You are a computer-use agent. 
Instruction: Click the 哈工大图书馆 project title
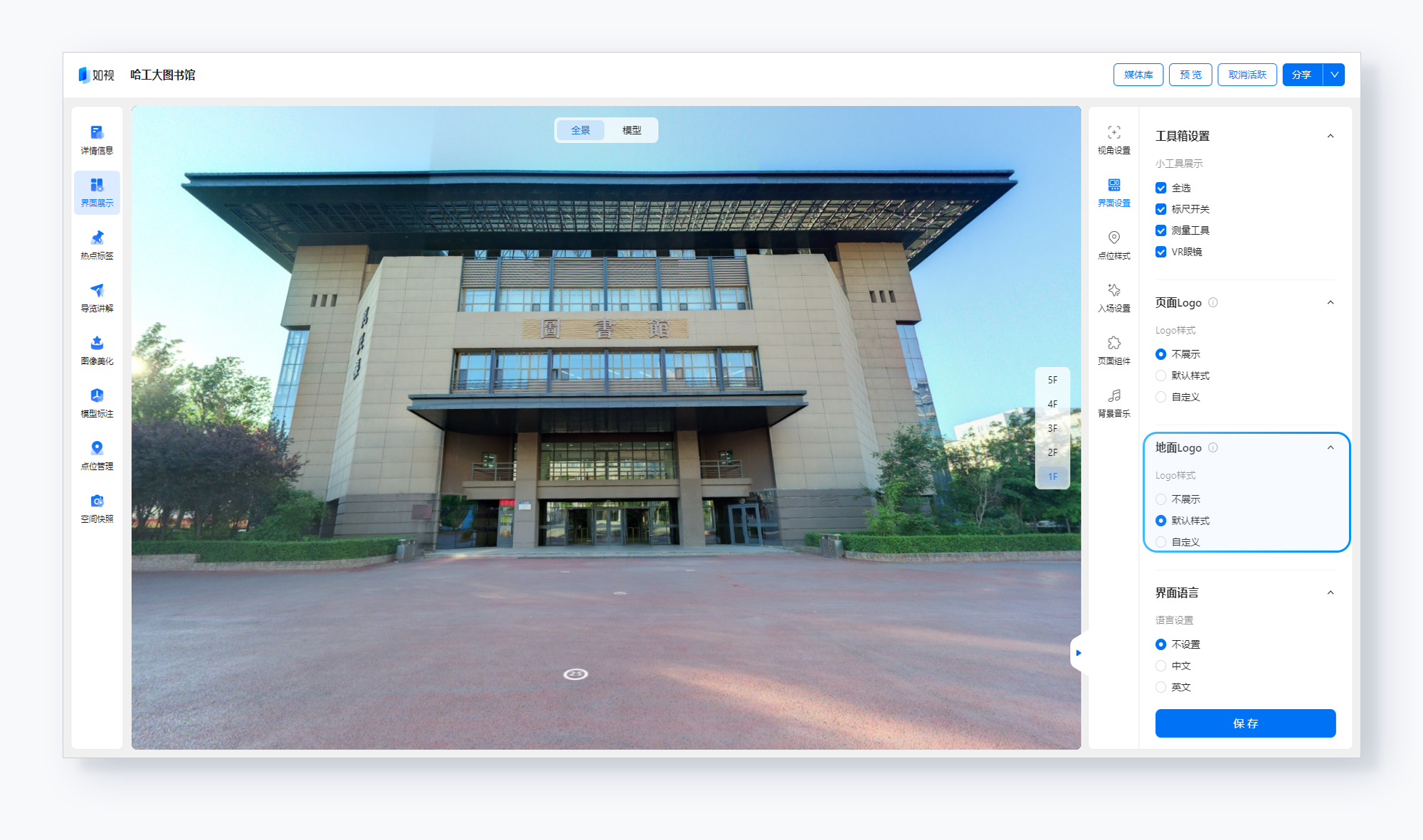tap(163, 75)
